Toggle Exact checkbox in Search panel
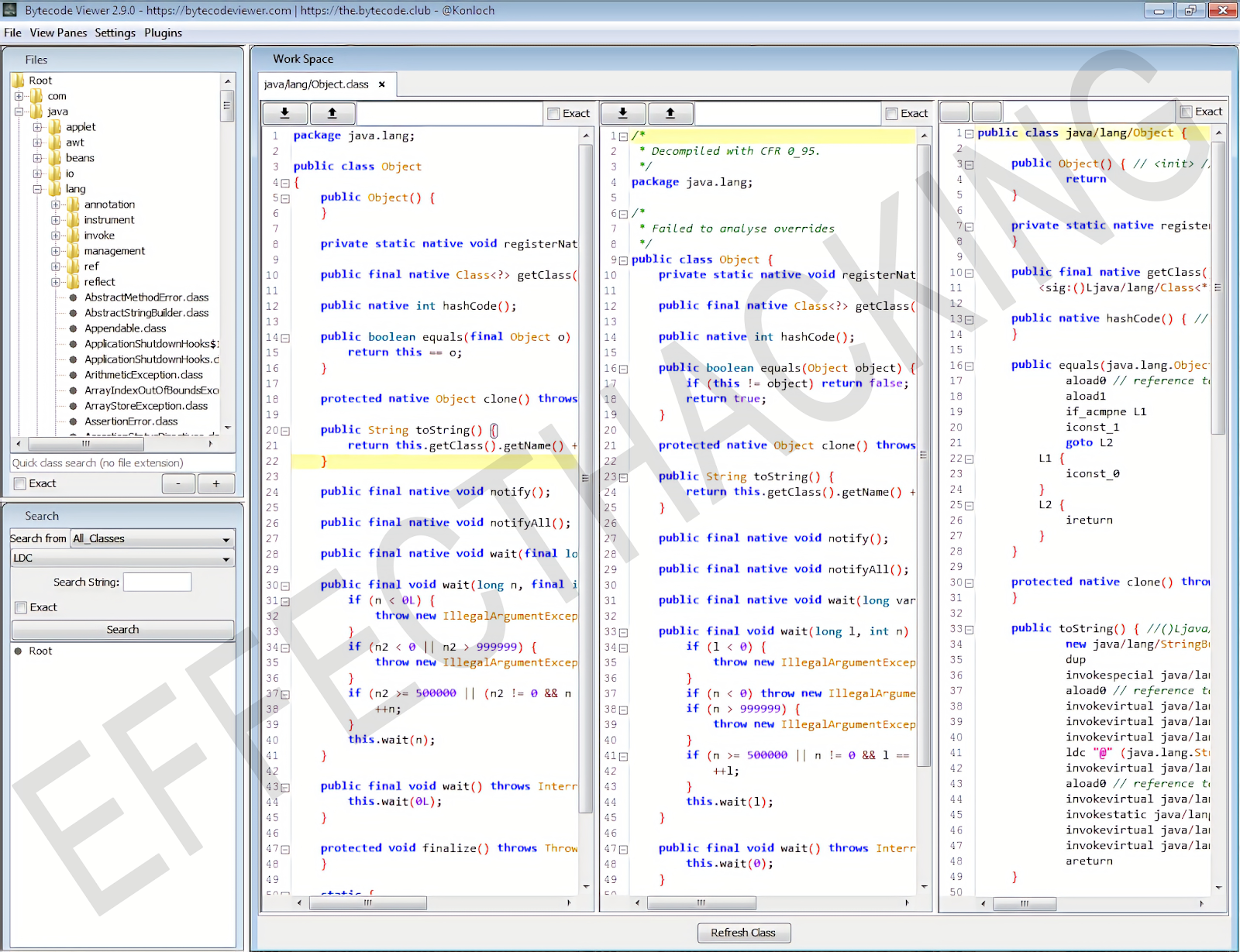This screenshot has width=1240, height=952. (21, 607)
